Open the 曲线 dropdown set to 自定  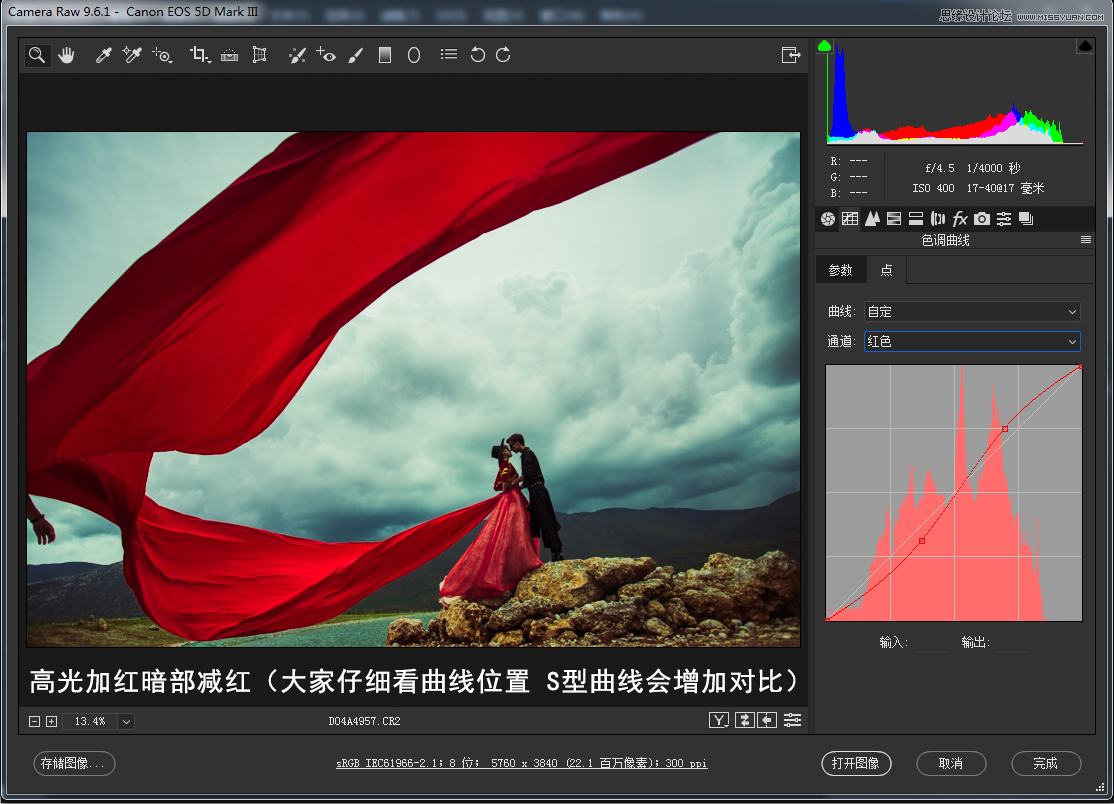pyautogui.click(x=972, y=312)
